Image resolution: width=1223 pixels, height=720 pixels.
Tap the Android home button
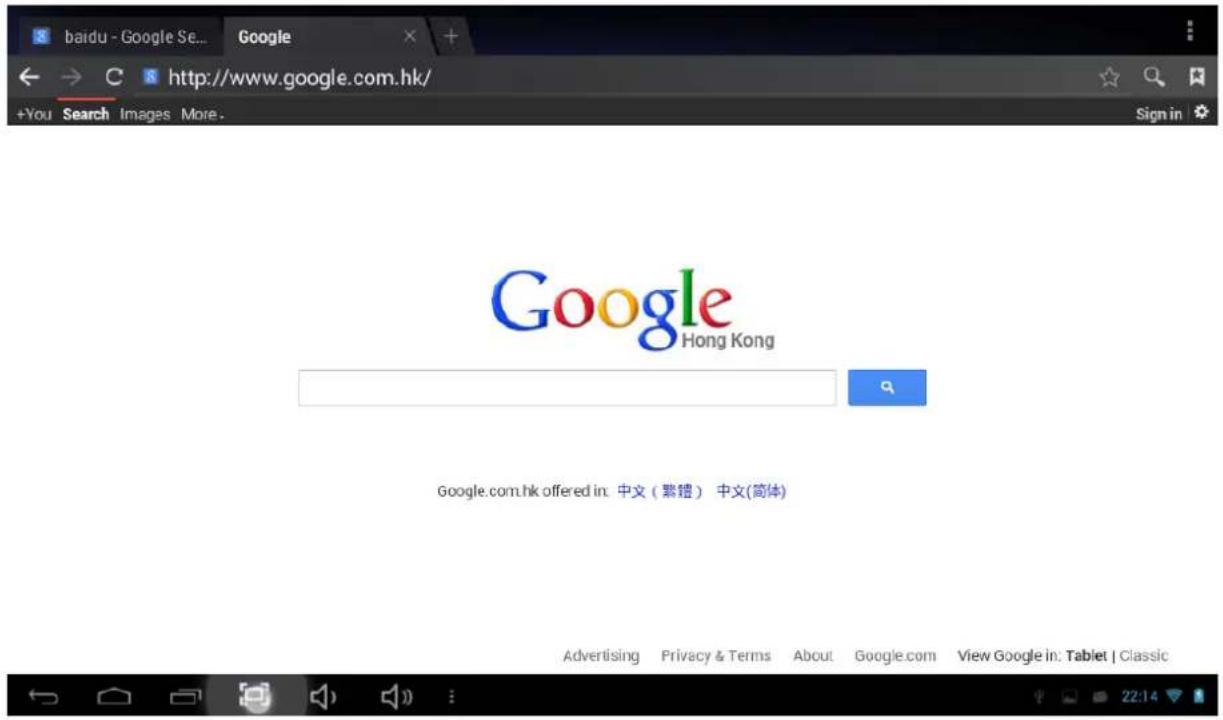(x=115, y=696)
